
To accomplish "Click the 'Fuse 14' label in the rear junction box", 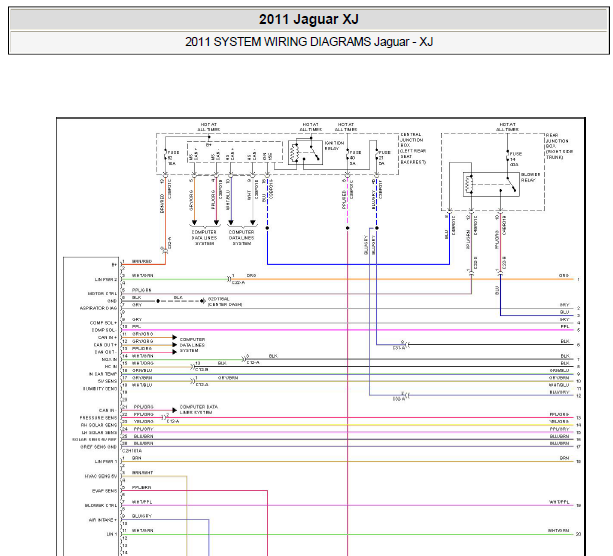I will point(516,159).
